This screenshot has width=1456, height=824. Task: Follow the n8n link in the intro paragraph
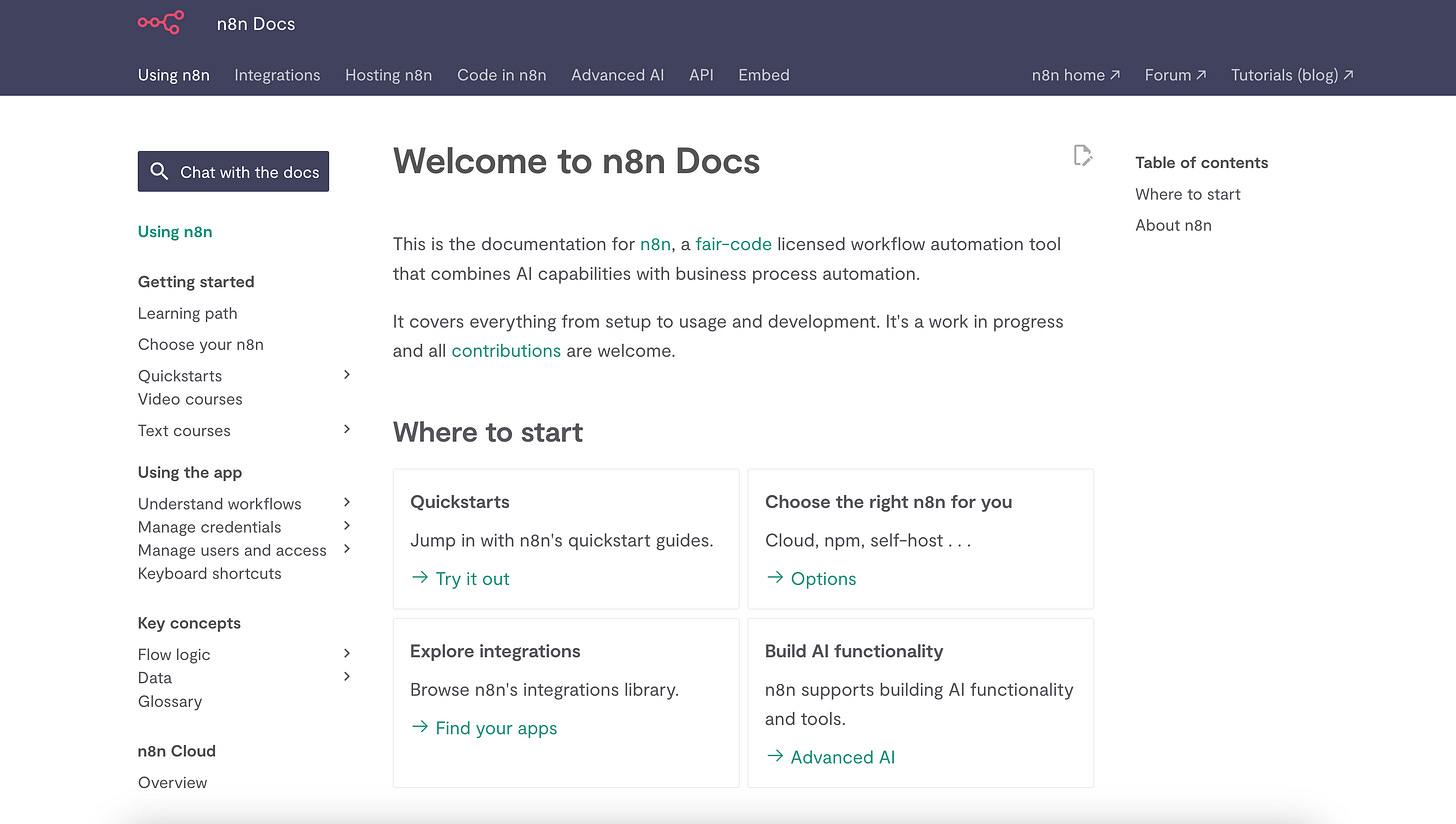[x=655, y=244]
